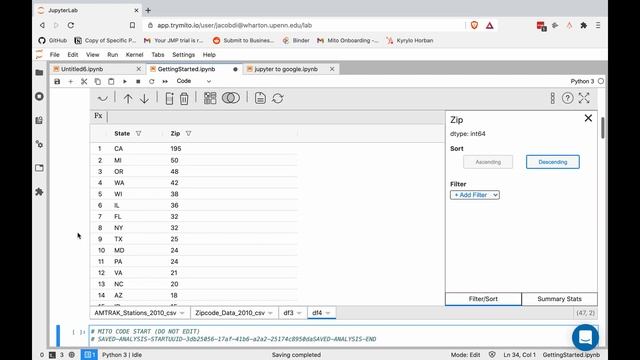Switch to the Summary Stats tab
The width and height of the screenshot is (640, 360).
tap(560, 299)
